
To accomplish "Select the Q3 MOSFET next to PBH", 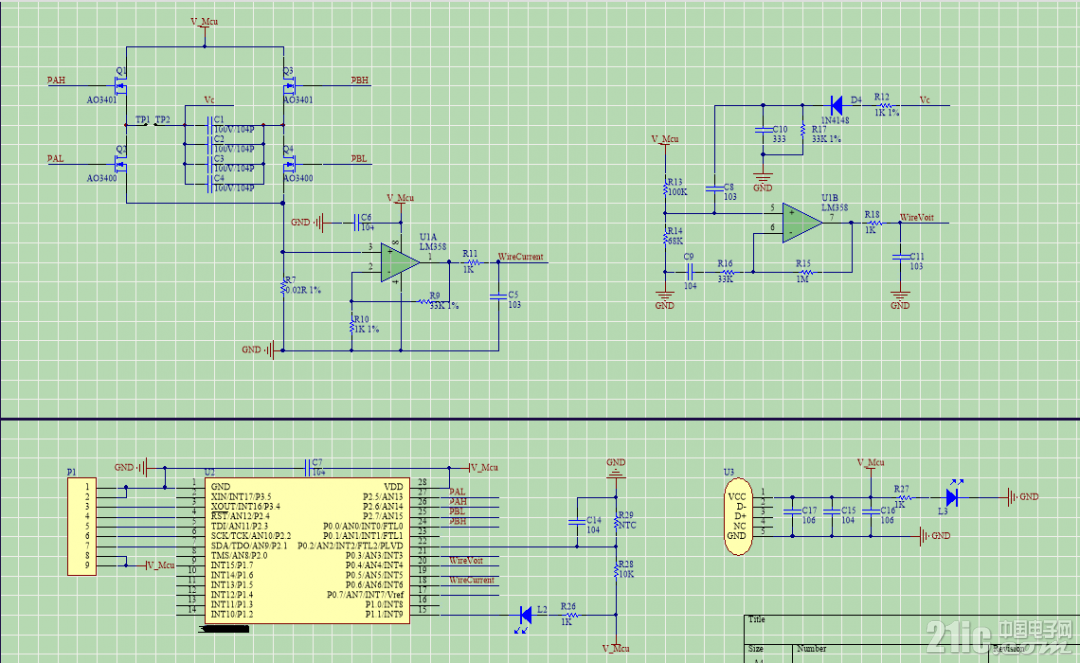I will pyautogui.click(x=289, y=85).
